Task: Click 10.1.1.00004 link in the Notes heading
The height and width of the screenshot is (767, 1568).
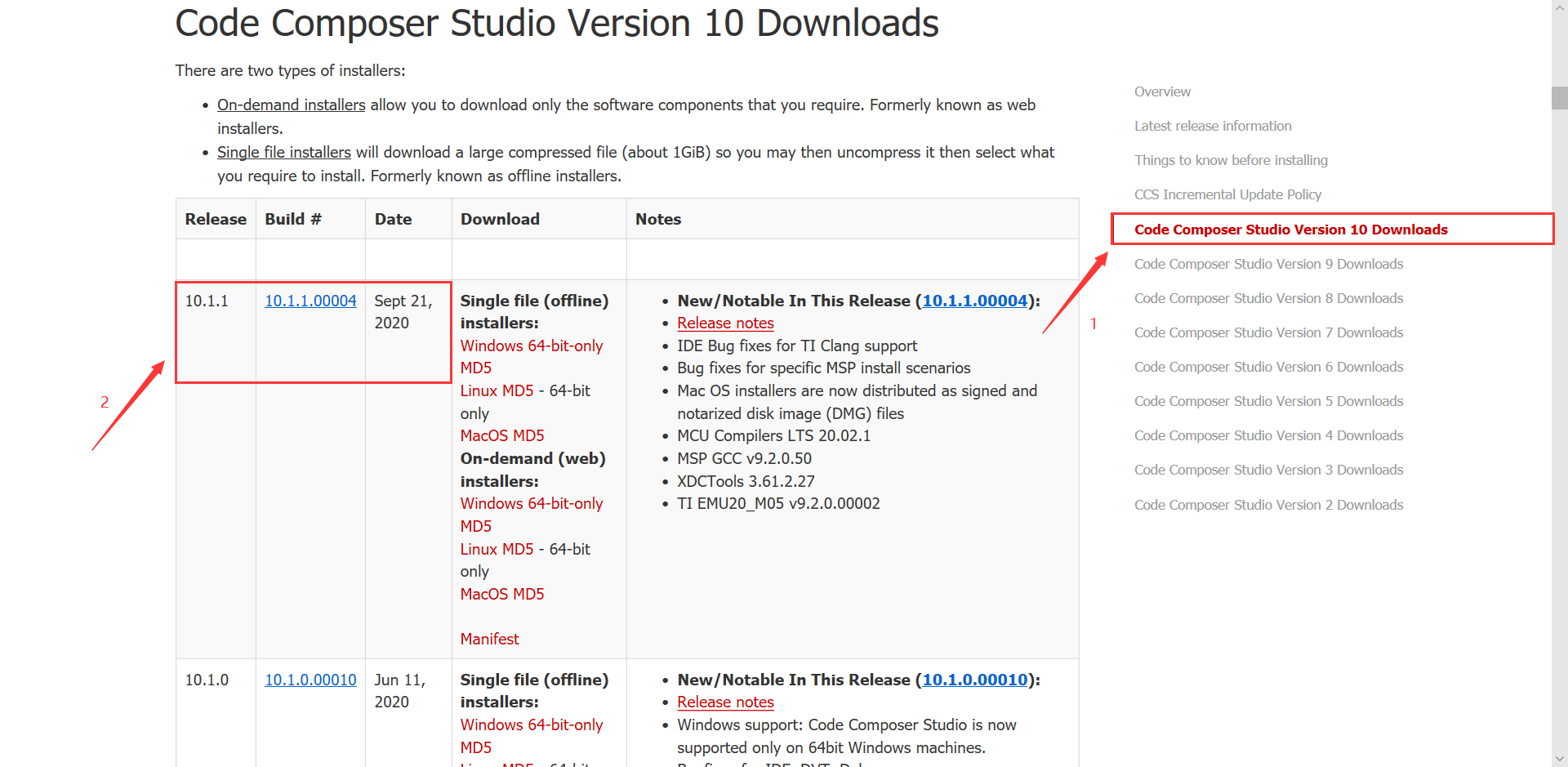Action: (x=974, y=301)
